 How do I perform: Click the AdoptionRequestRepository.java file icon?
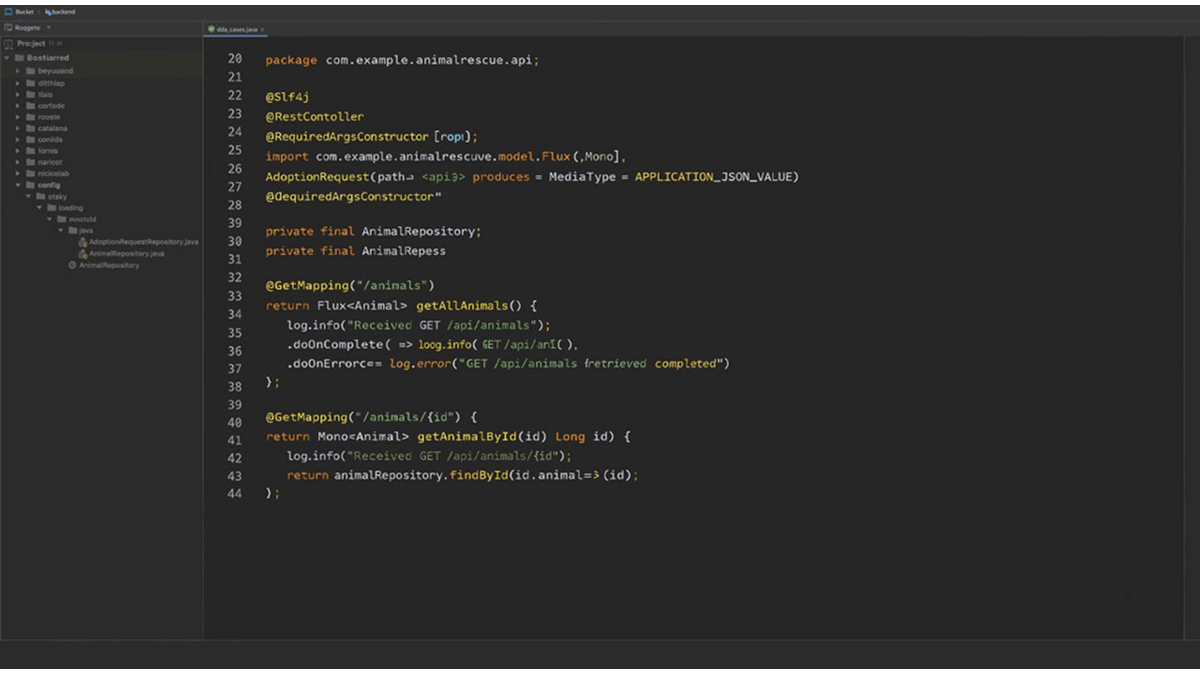[83, 242]
